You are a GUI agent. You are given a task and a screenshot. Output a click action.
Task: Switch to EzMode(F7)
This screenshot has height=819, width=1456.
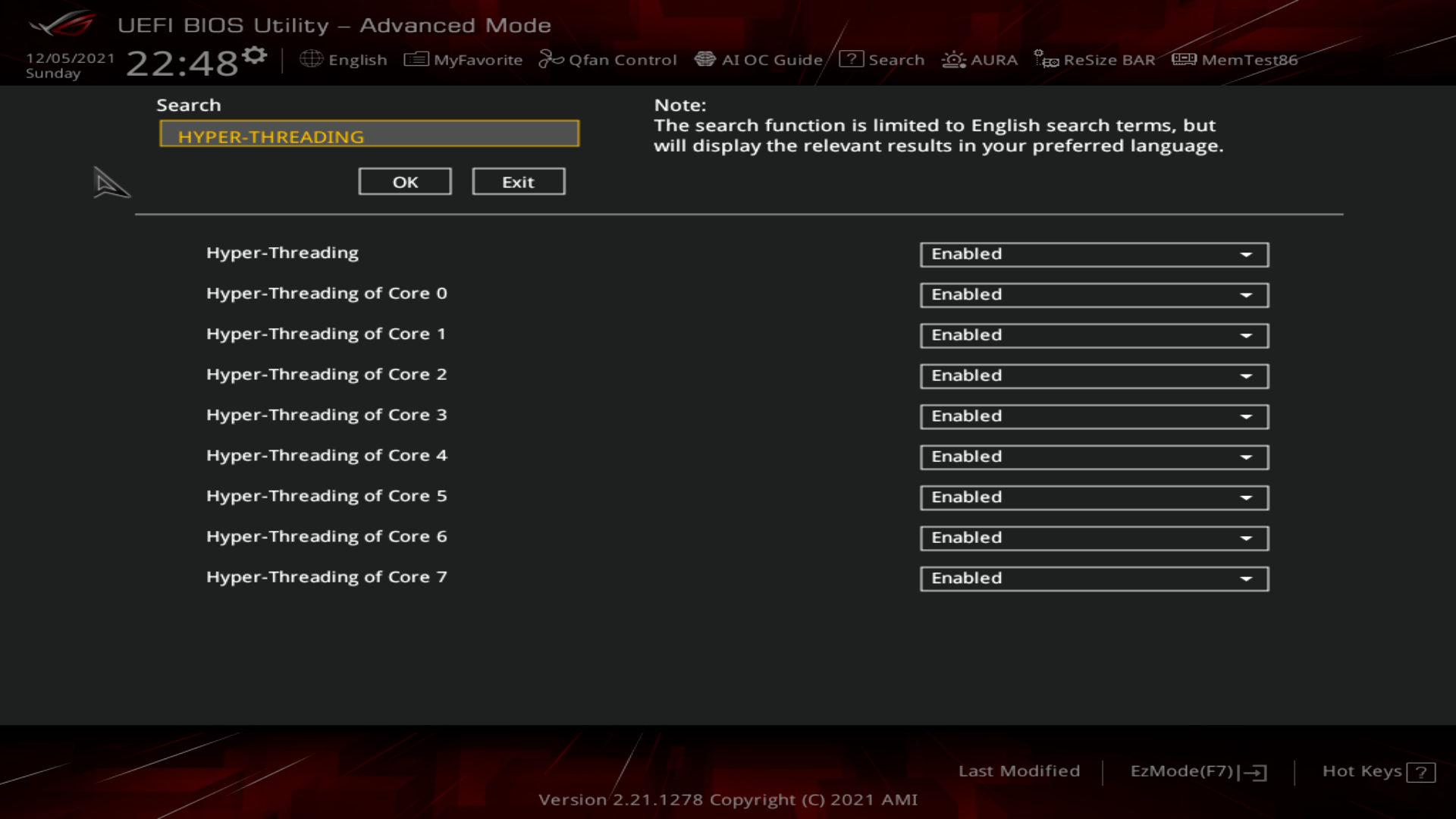point(1197,771)
